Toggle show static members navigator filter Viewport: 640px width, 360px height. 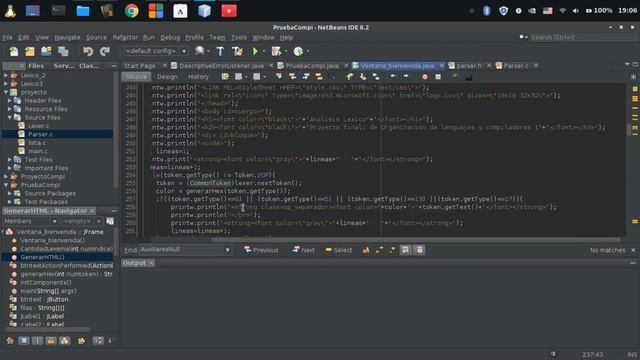[x=37, y=340]
